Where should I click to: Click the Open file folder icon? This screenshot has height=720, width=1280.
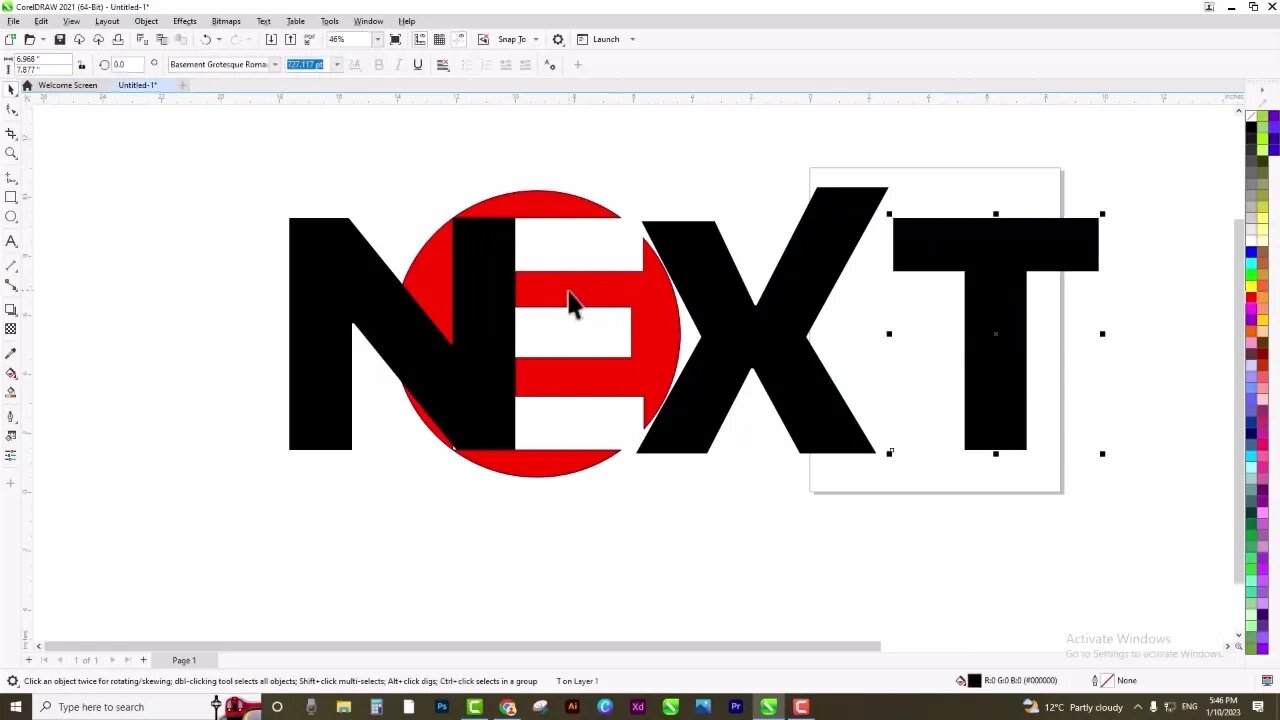(29, 39)
